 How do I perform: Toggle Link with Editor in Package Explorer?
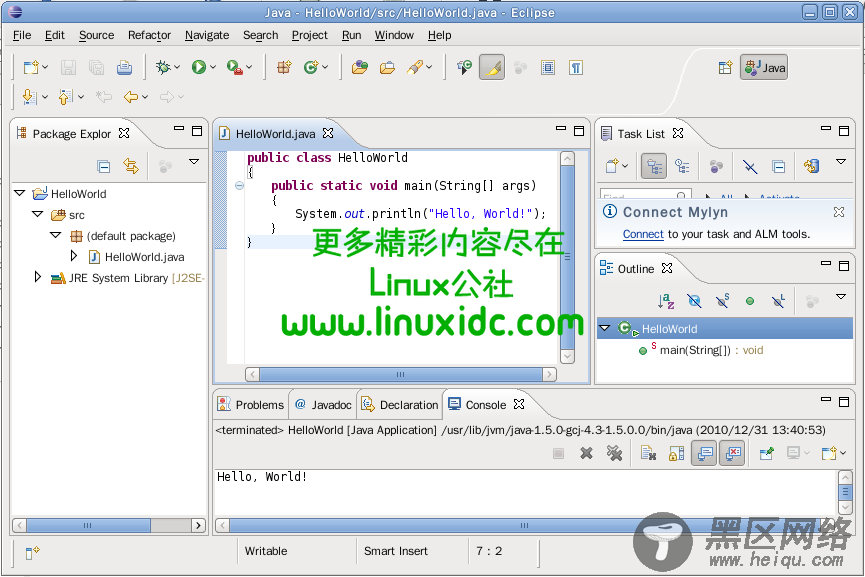tap(131, 165)
